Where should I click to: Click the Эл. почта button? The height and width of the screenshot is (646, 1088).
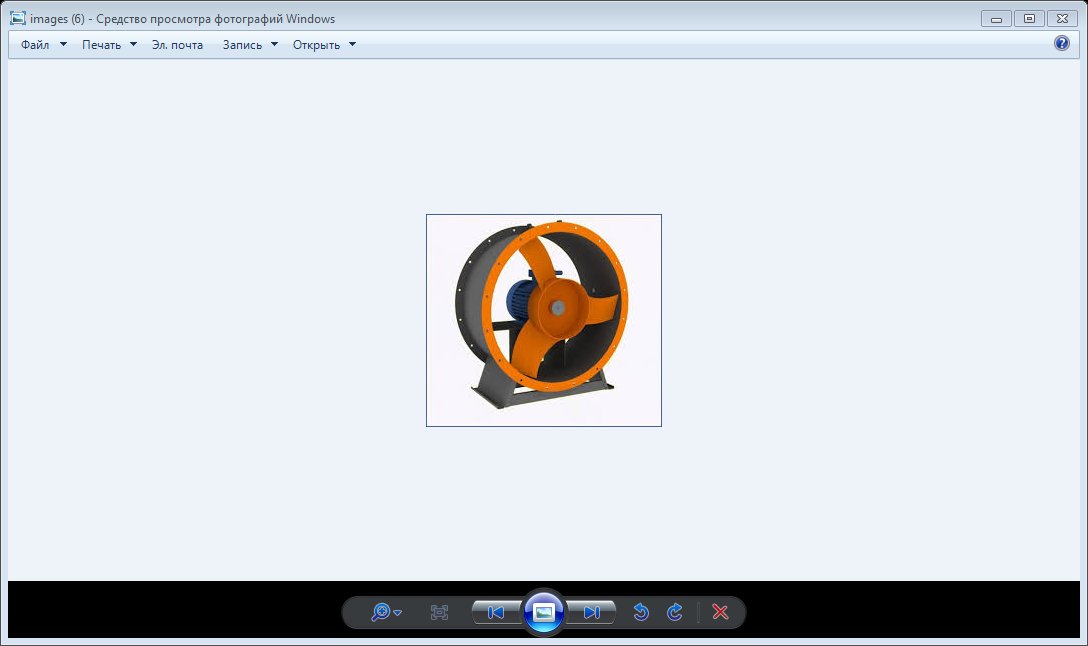click(x=178, y=44)
